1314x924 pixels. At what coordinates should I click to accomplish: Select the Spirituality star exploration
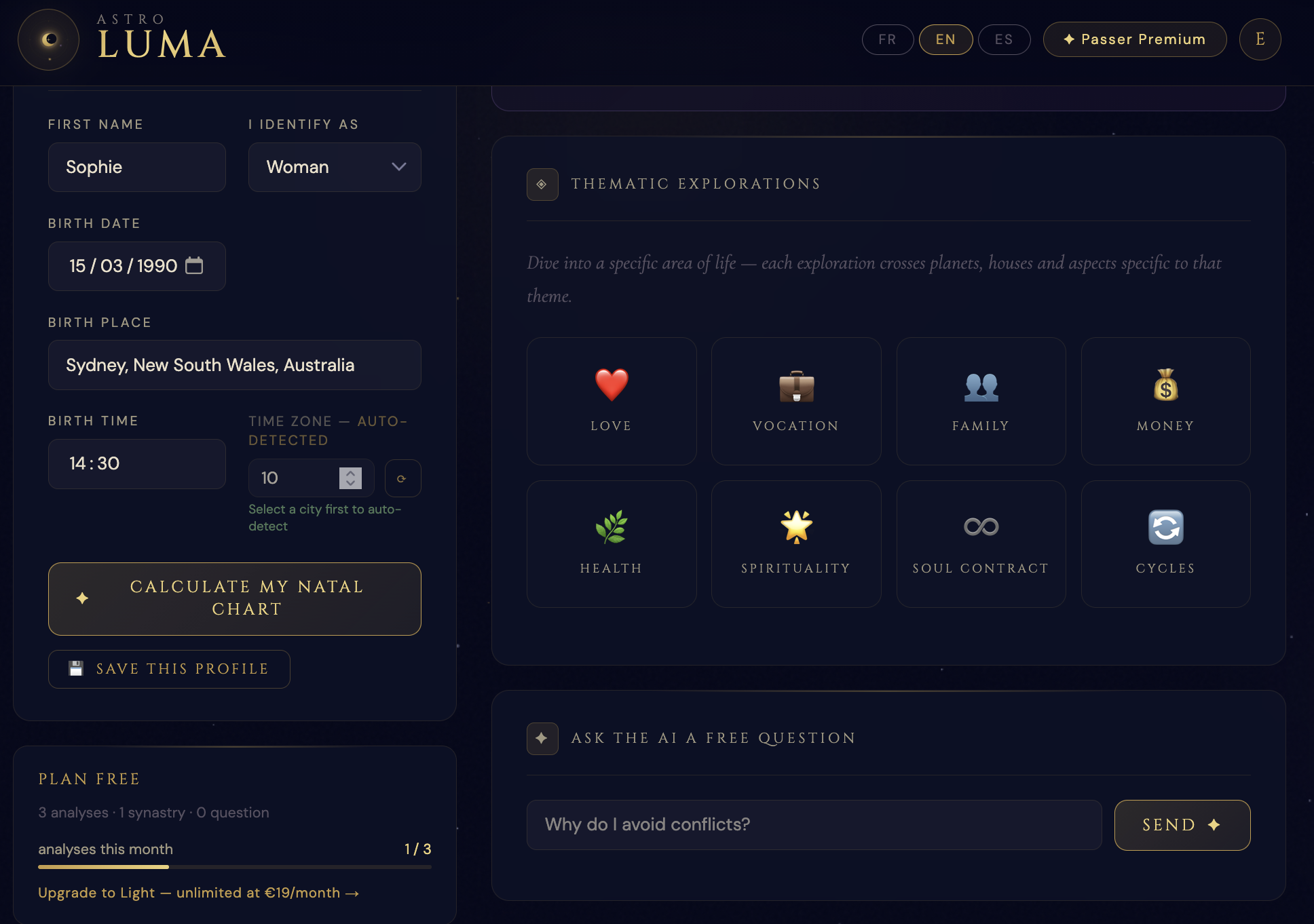click(x=795, y=543)
